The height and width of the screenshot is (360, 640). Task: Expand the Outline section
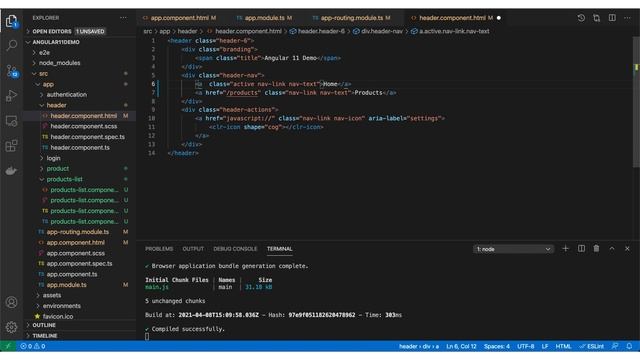coord(80,325)
